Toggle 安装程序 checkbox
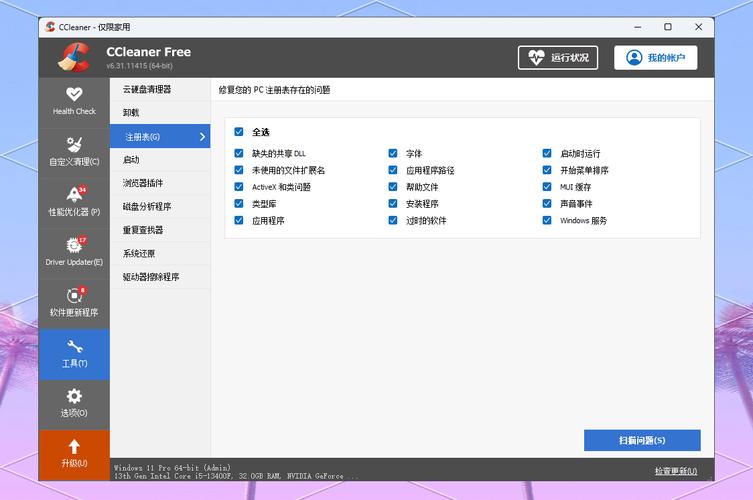This screenshot has width=753, height=500. pyautogui.click(x=393, y=204)
